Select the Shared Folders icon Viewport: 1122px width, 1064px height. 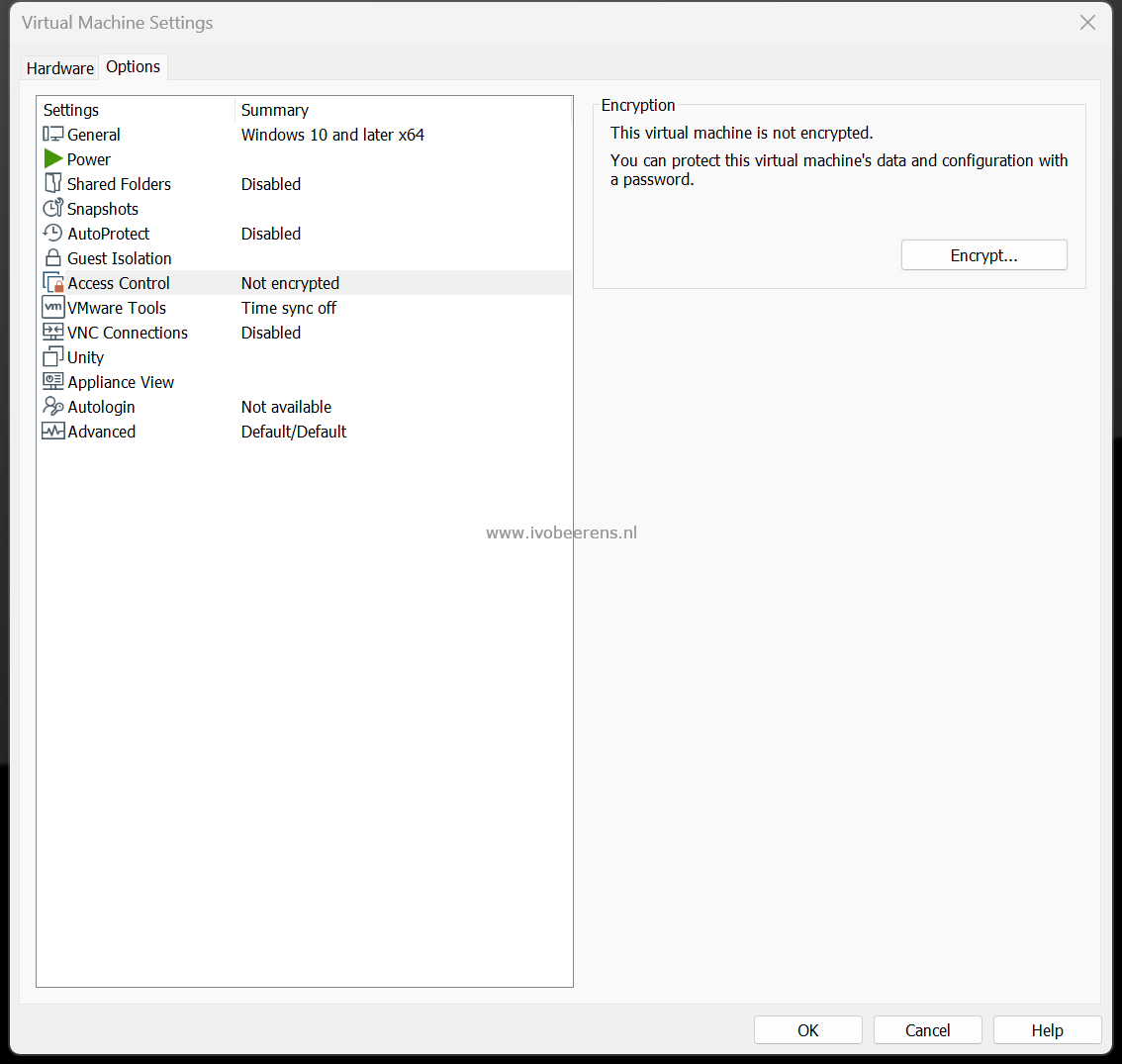(x=53, y=183)
